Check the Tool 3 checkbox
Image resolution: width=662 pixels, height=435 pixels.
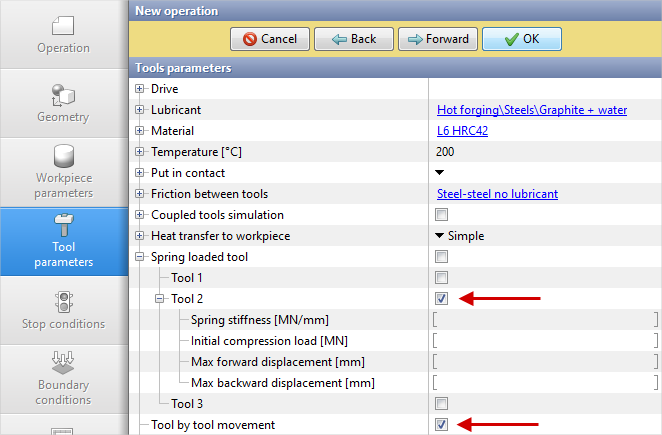click(x=441, y=404)
